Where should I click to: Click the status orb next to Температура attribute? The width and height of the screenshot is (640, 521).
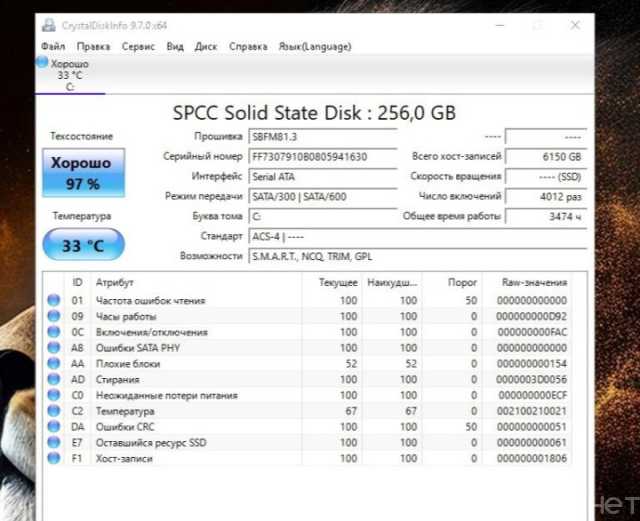click(x=54, y=411)
